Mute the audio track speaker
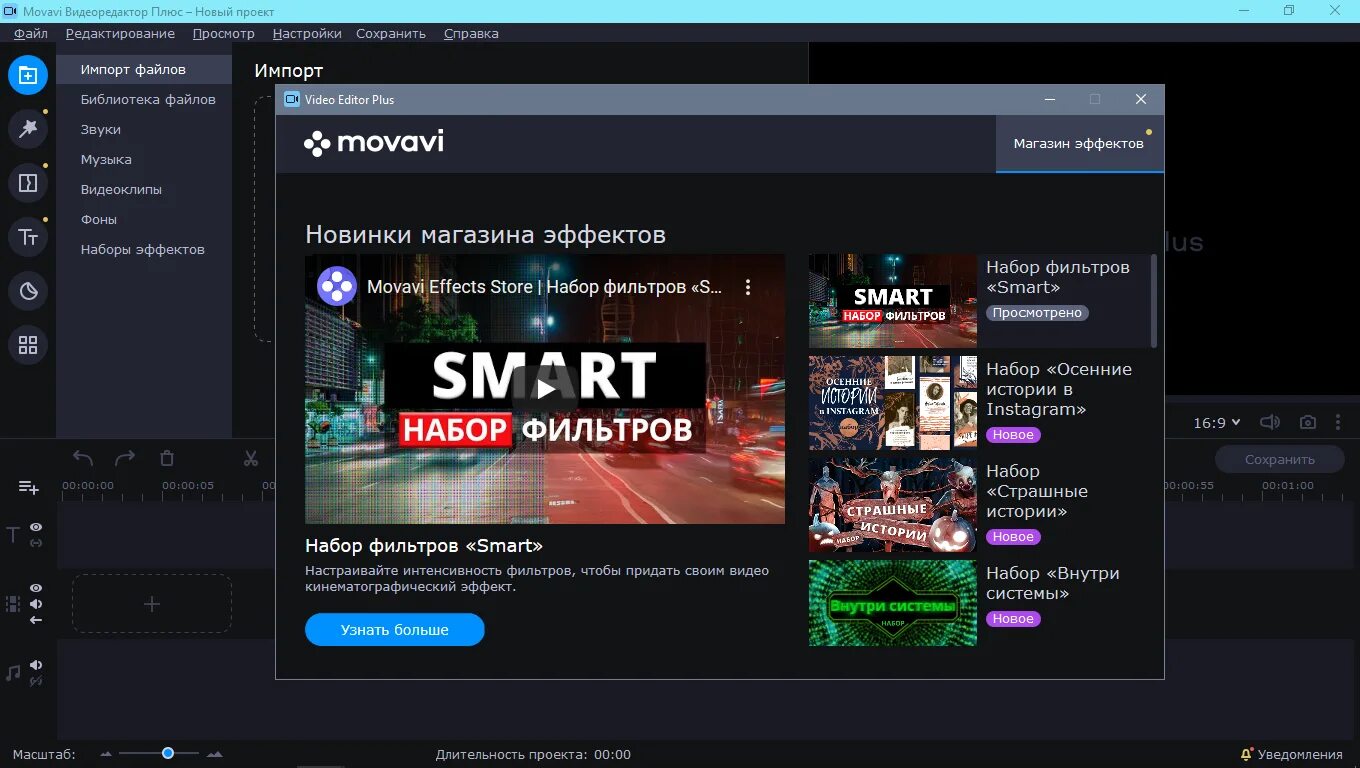Viewport: 1360px width, 768px height. tap(36, 665)
